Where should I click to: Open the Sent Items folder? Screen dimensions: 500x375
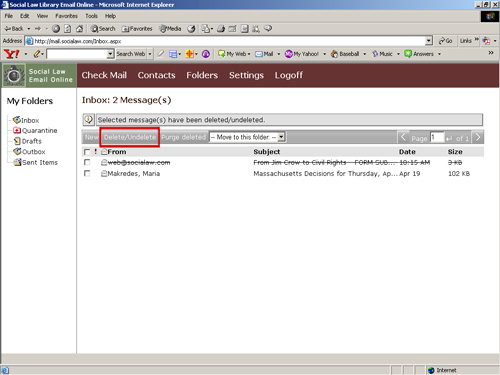(35, 162)
